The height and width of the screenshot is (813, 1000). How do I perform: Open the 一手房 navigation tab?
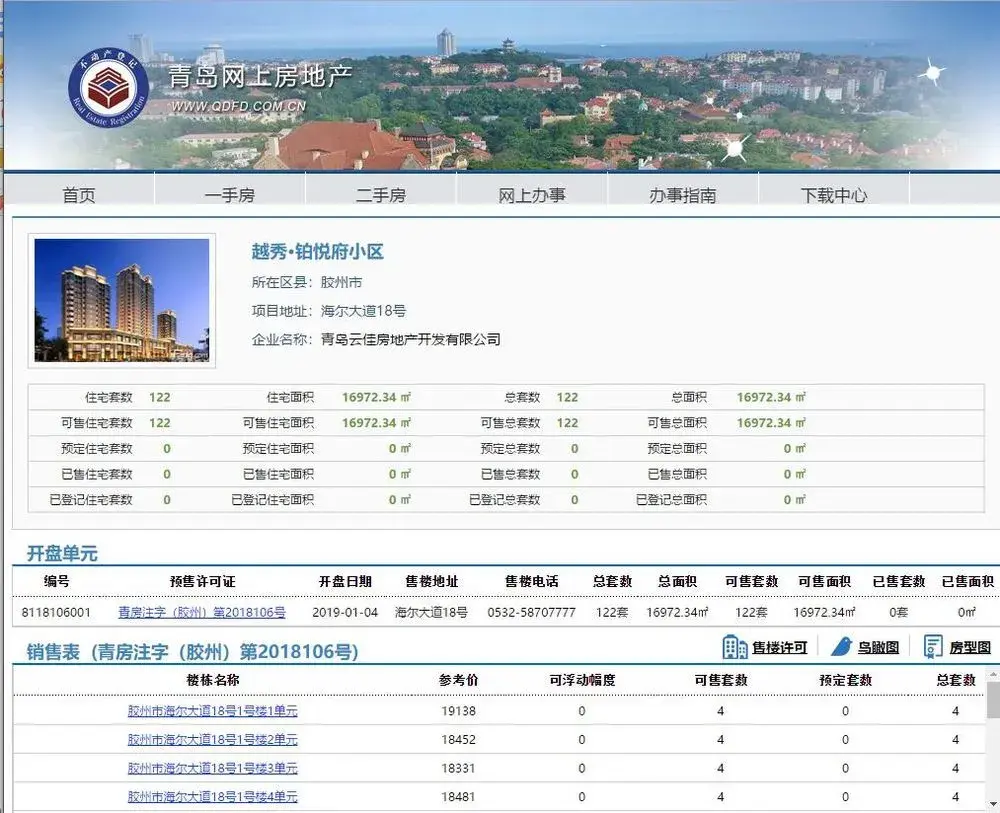[230, 194]
